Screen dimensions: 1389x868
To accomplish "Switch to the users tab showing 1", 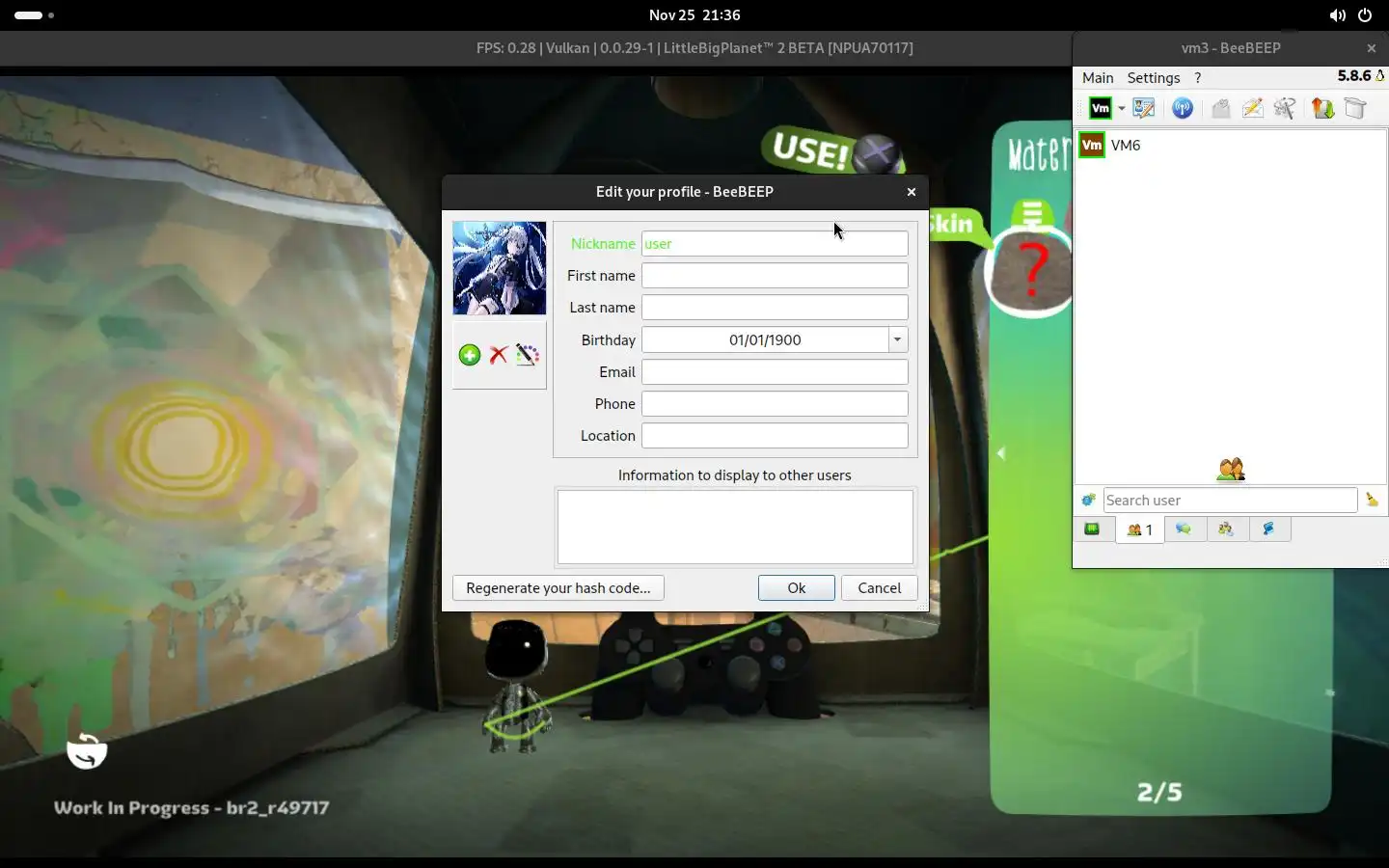I will [1140, 529].
